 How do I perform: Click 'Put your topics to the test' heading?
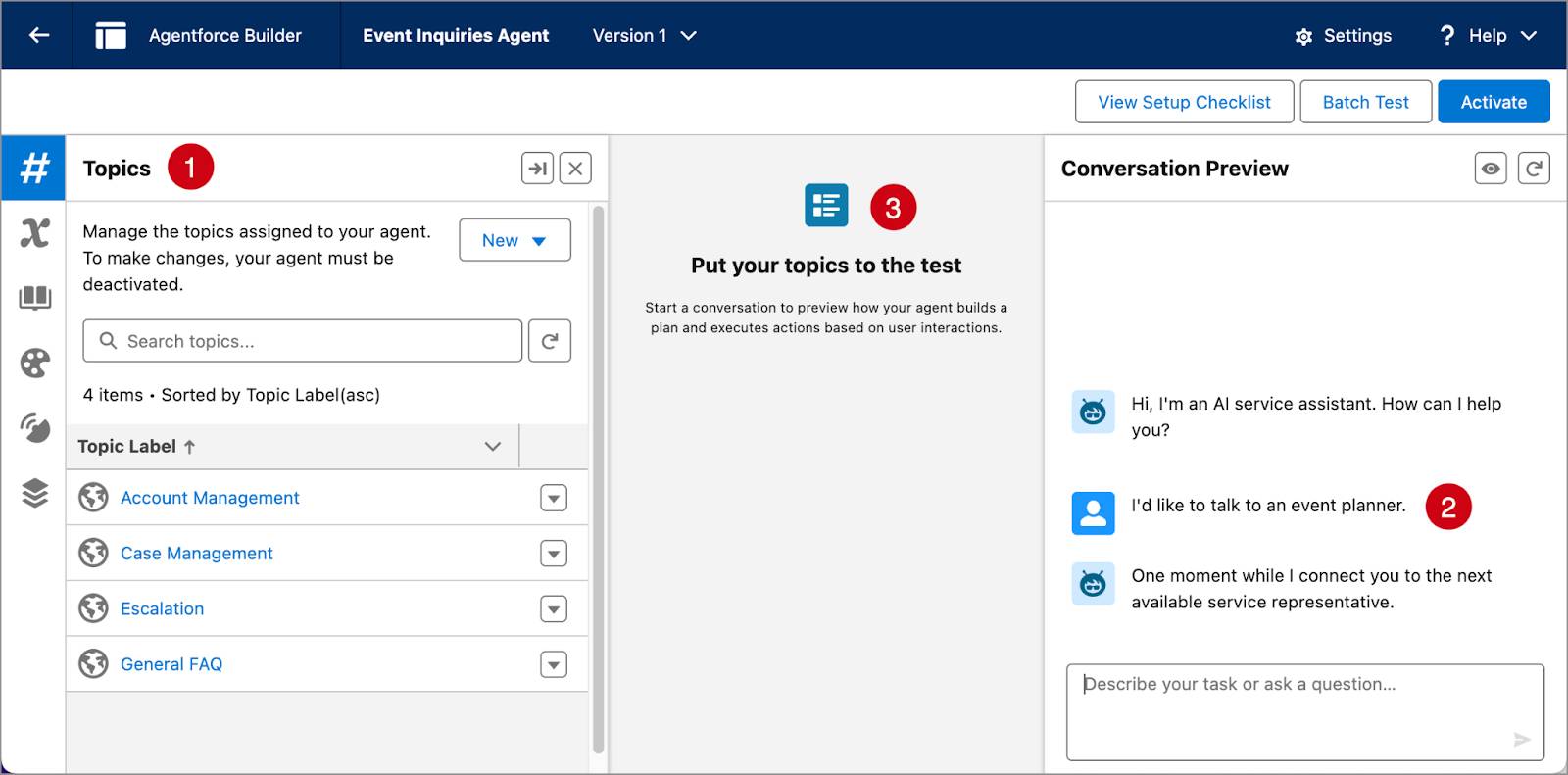[x=826, y=266]
